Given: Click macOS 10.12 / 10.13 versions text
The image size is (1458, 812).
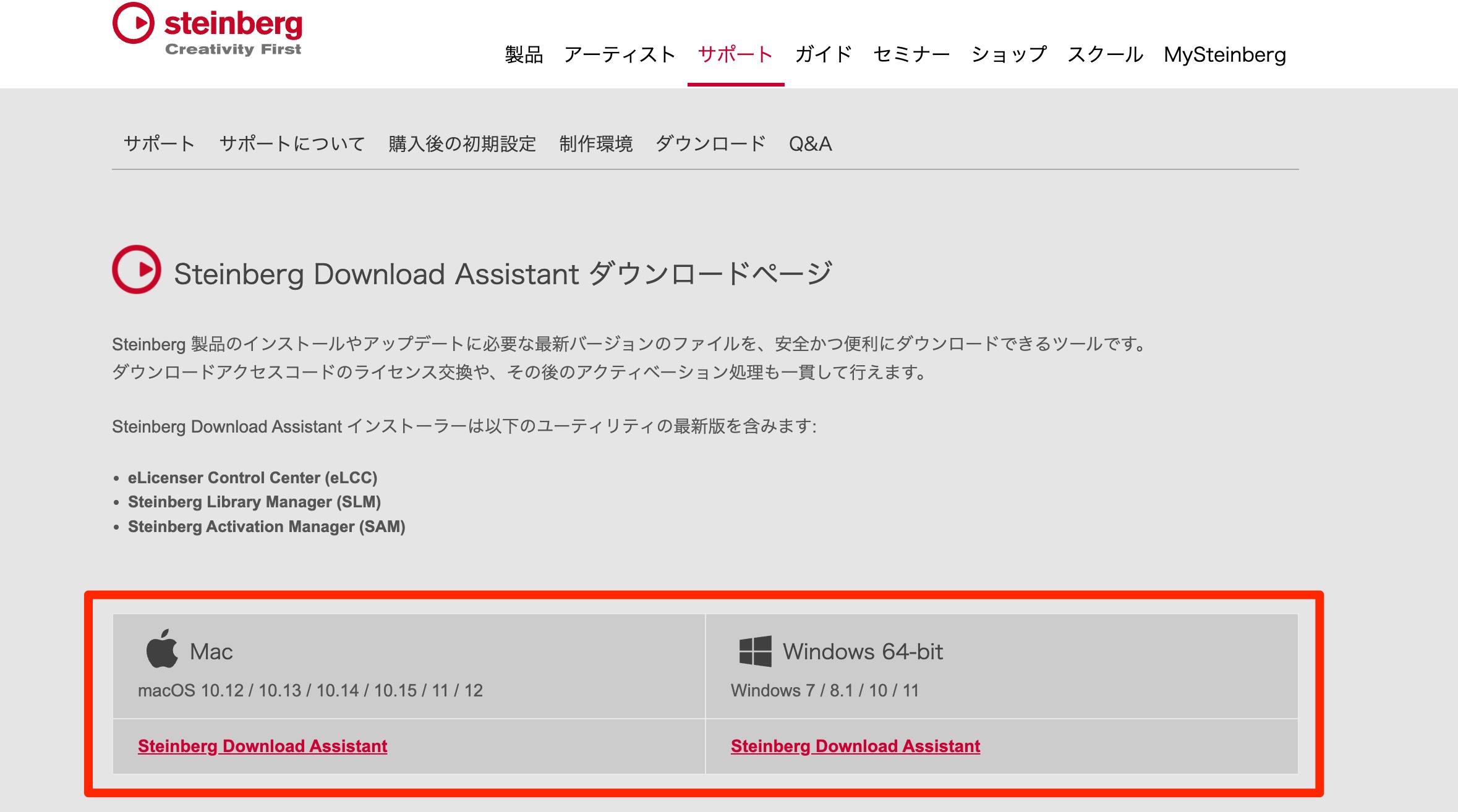Looking at the screenshot, I should 310,690.
